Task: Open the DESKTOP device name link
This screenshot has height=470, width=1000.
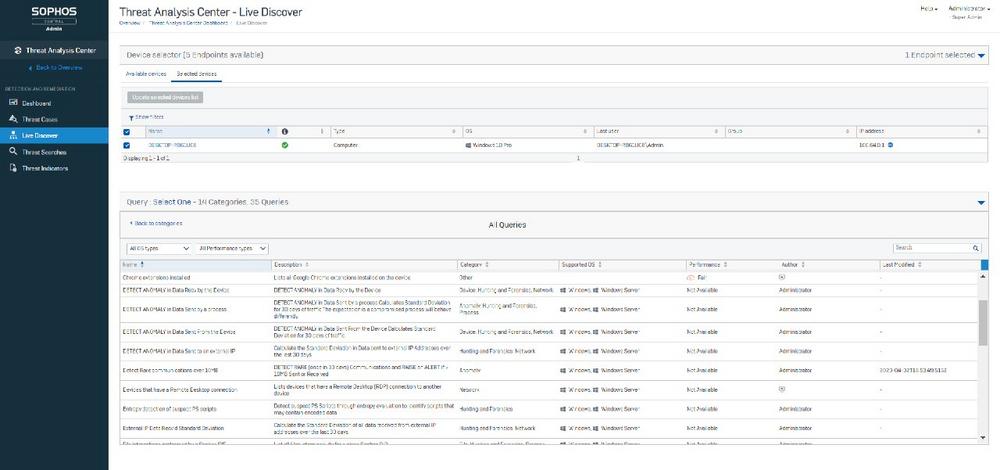Action: tap(172, 145)
